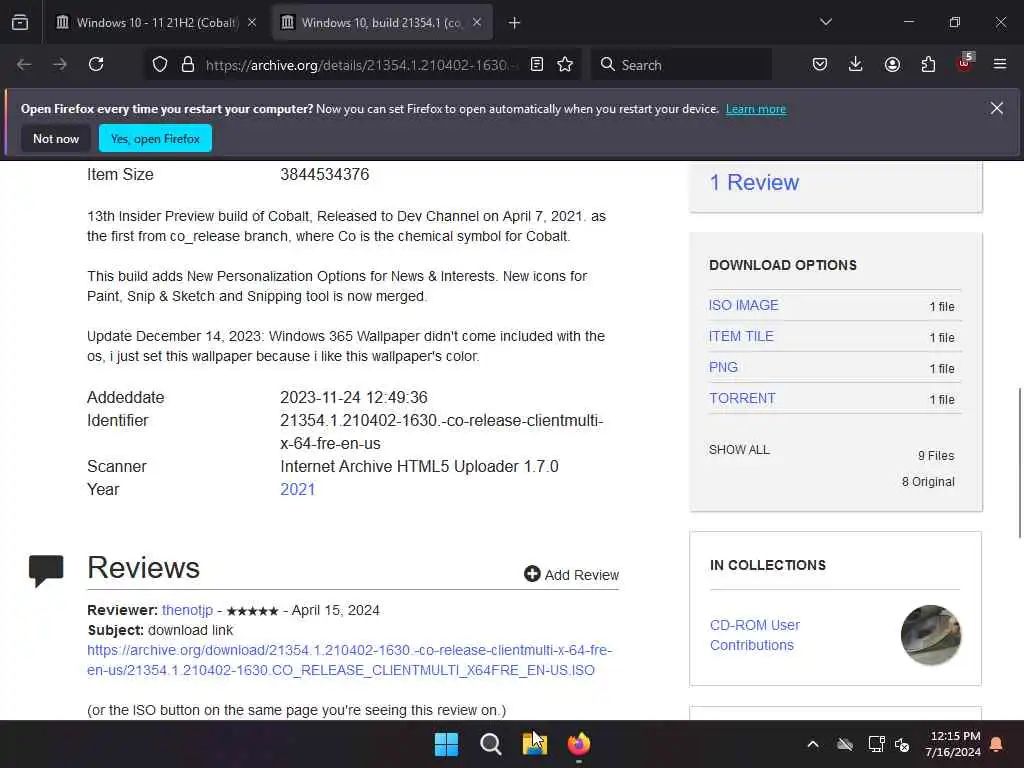Save page to Pocket icon
This screenshot has height=768, width=1024.
820,65
